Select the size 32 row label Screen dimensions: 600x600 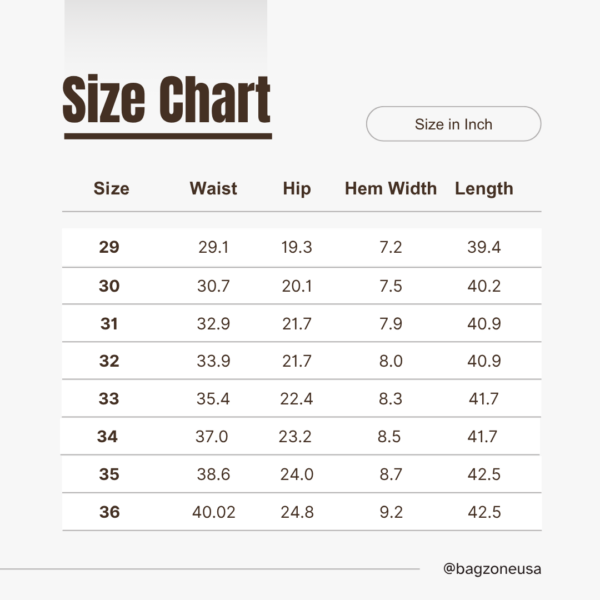(x=109, y=361)
